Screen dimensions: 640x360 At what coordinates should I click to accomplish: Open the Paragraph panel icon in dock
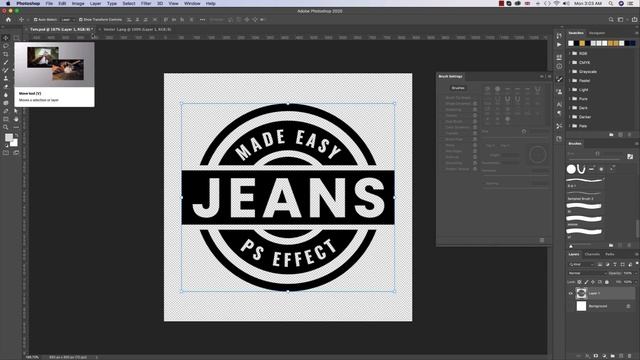tap(559, 113)
